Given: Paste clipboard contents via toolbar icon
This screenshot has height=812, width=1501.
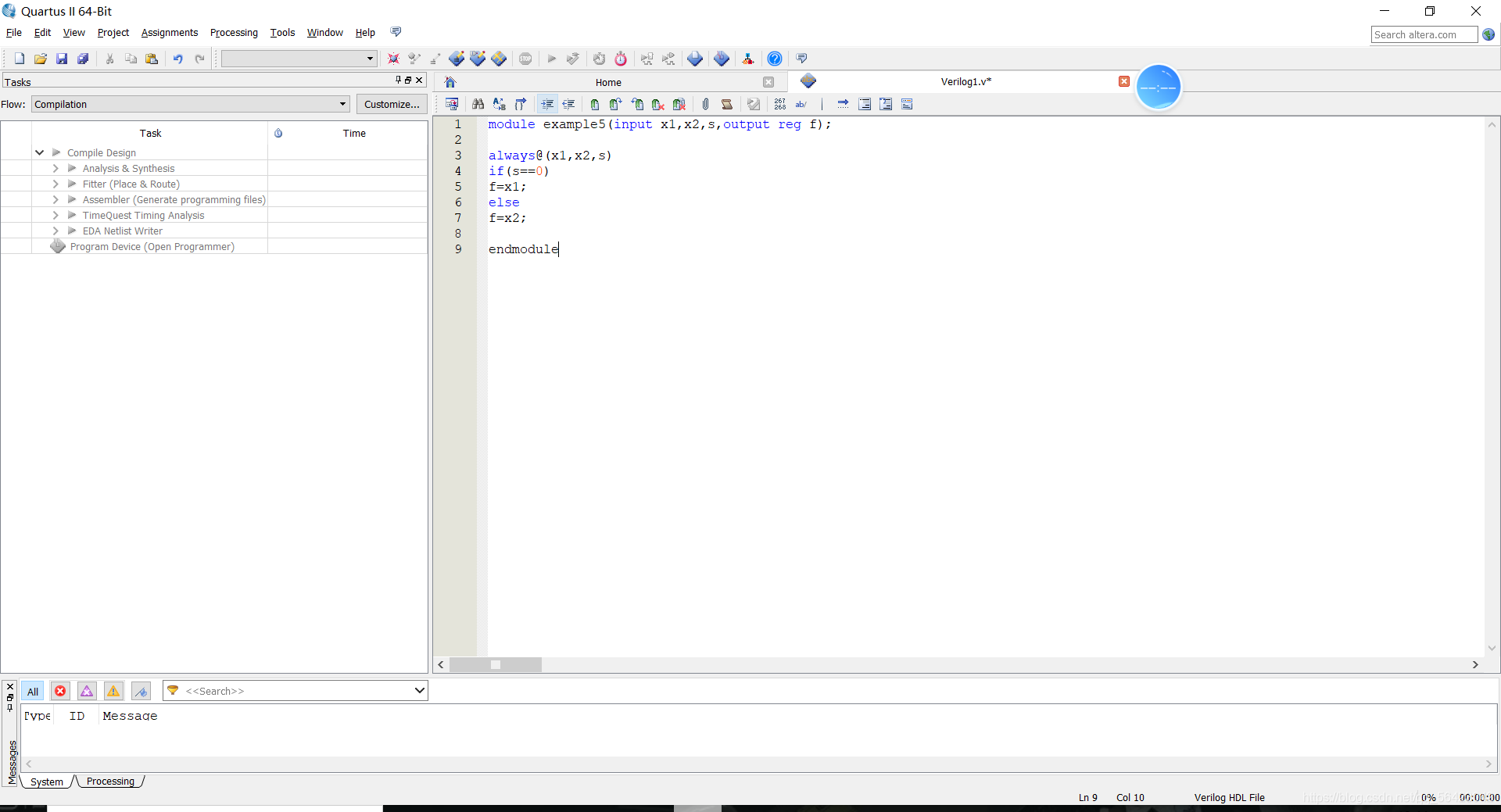Looking at the screenshot, I should (152, 59).
